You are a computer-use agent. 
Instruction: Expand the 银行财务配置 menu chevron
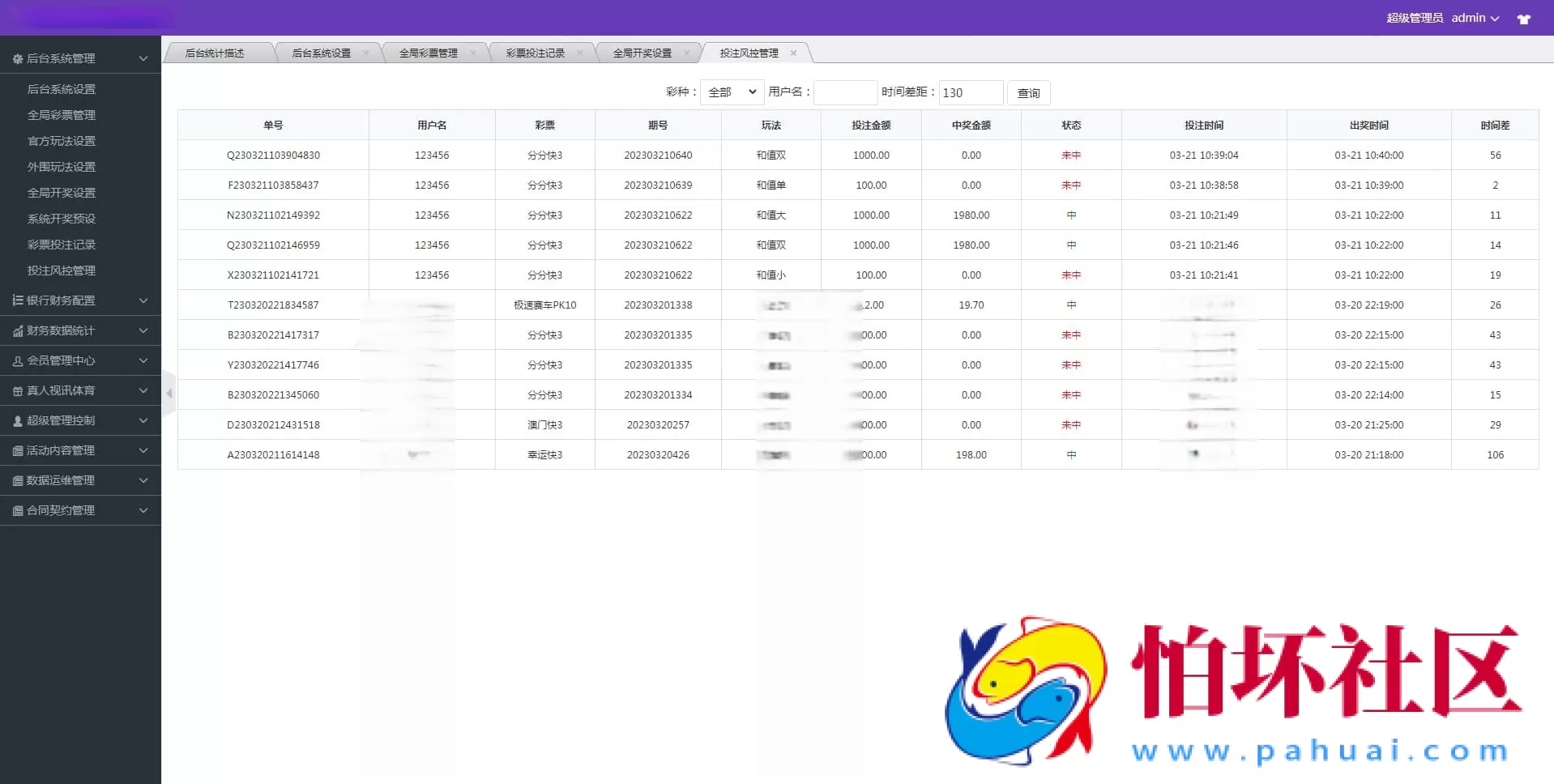143,300
